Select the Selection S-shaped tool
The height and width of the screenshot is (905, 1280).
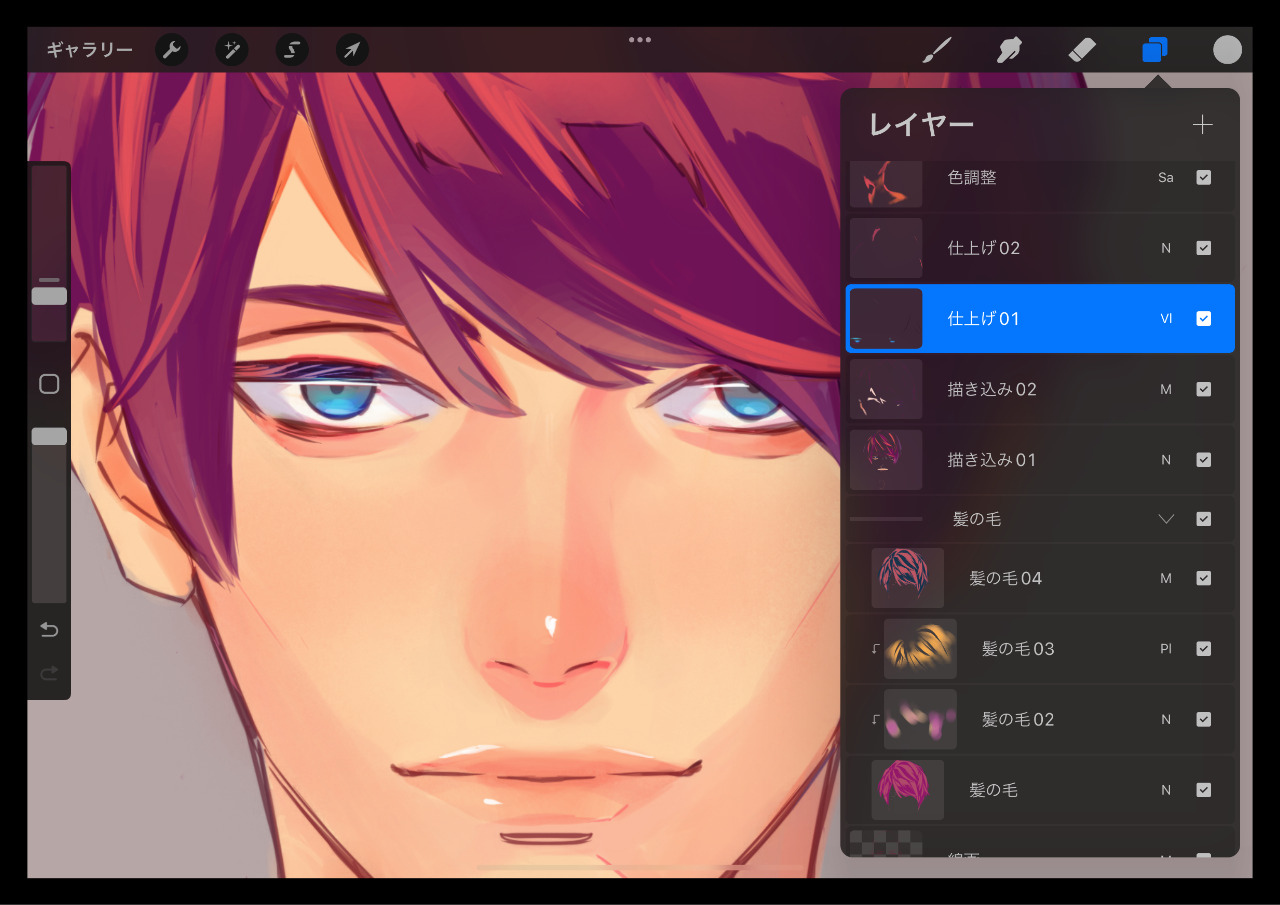[x=291, y=50]
